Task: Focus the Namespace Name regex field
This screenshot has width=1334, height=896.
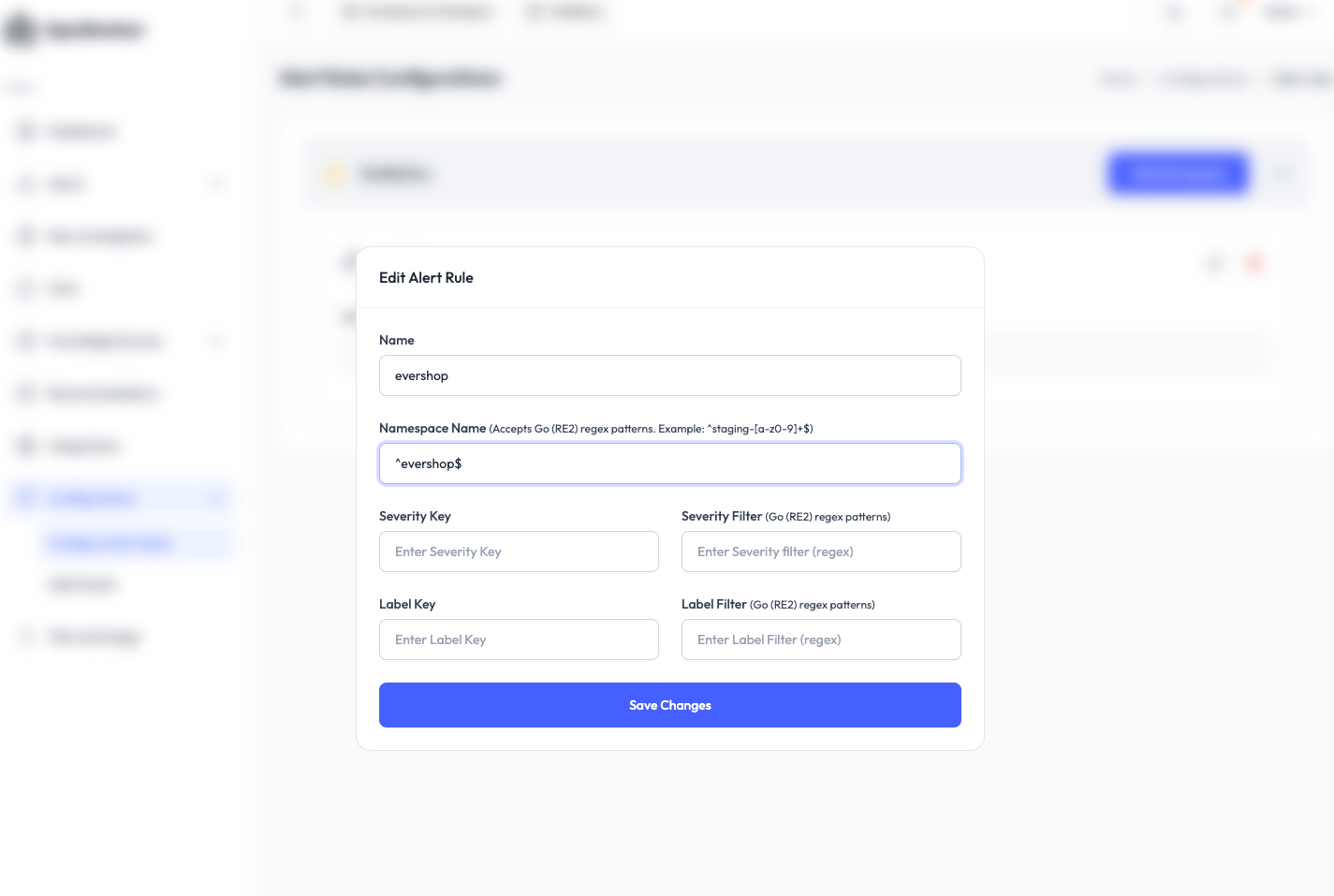Action: 669,463
